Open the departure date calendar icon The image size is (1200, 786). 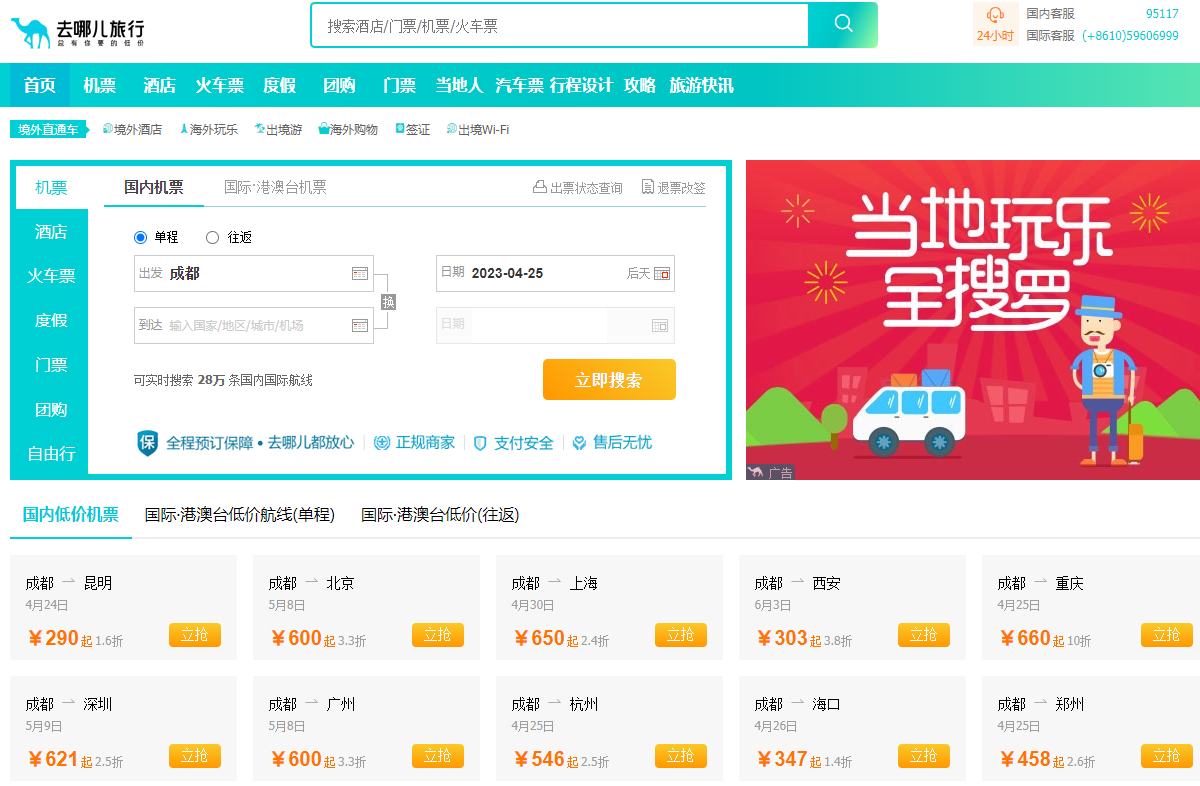pos(661,273)
